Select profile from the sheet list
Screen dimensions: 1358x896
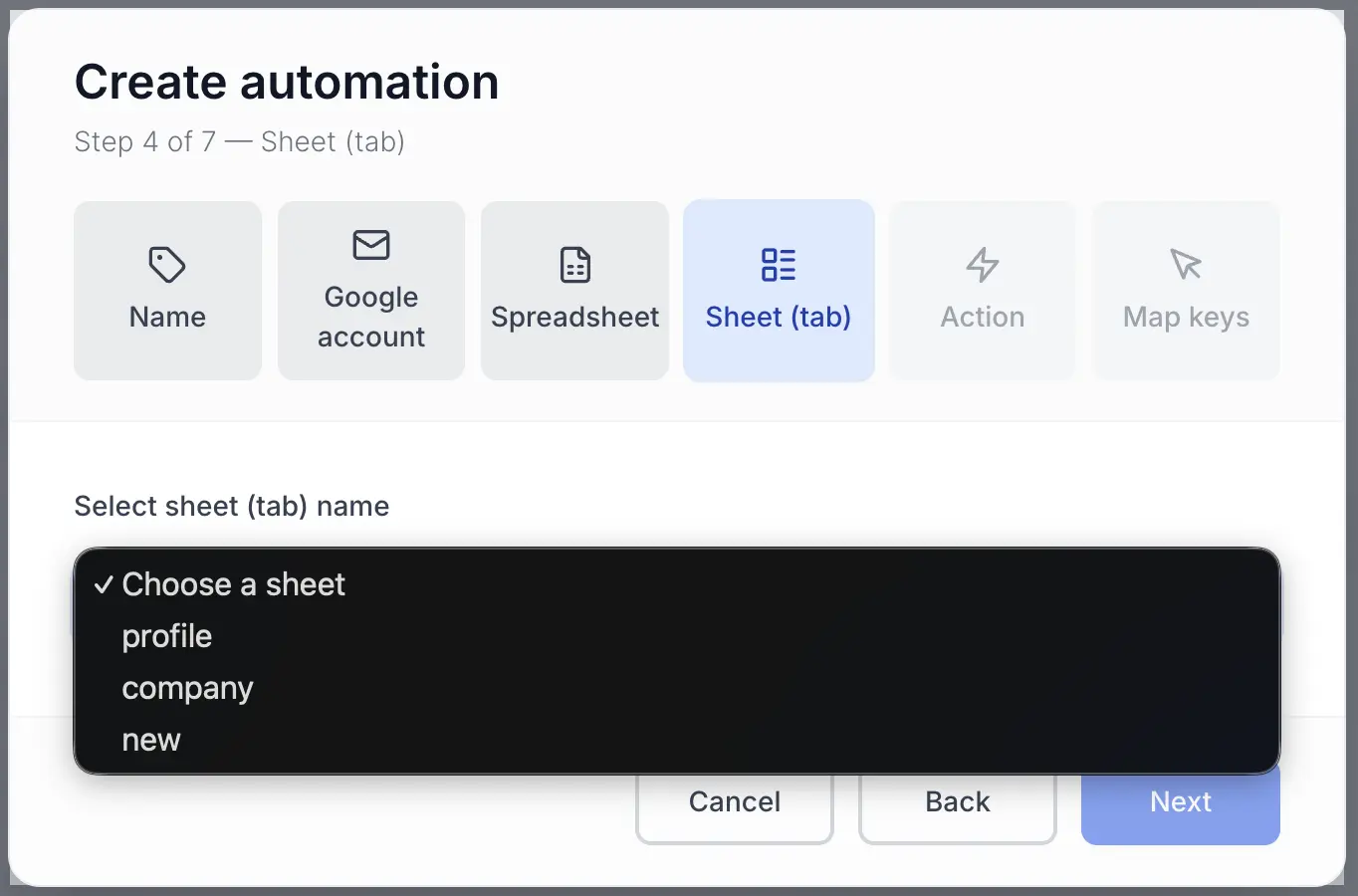(166, 636)
